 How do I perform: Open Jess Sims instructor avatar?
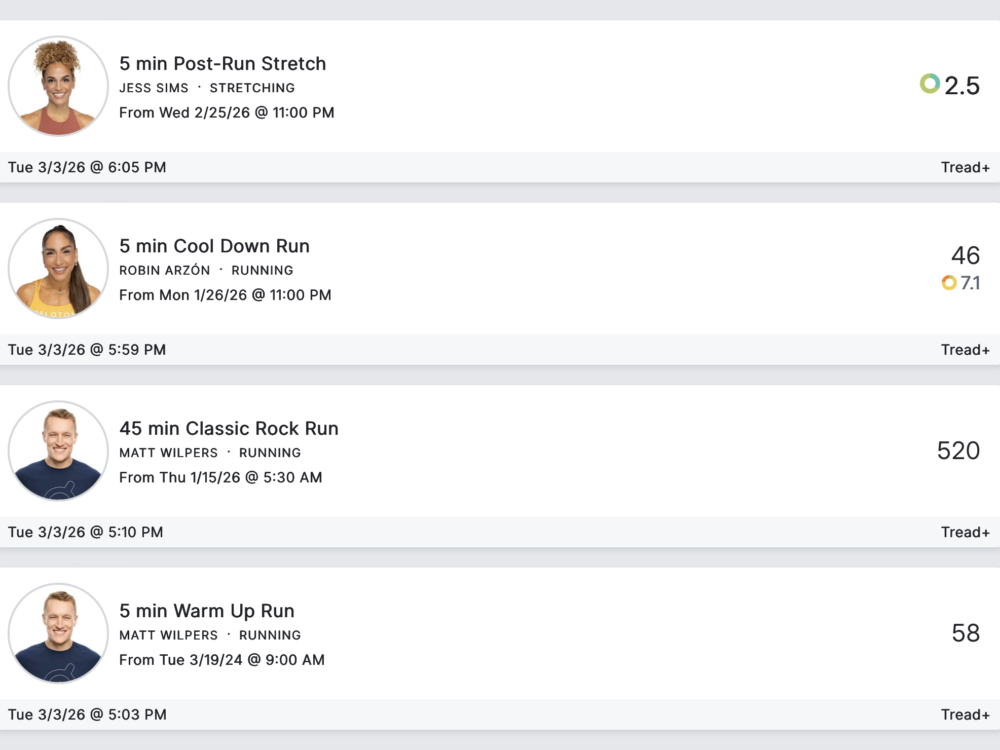tap(58, 86)
